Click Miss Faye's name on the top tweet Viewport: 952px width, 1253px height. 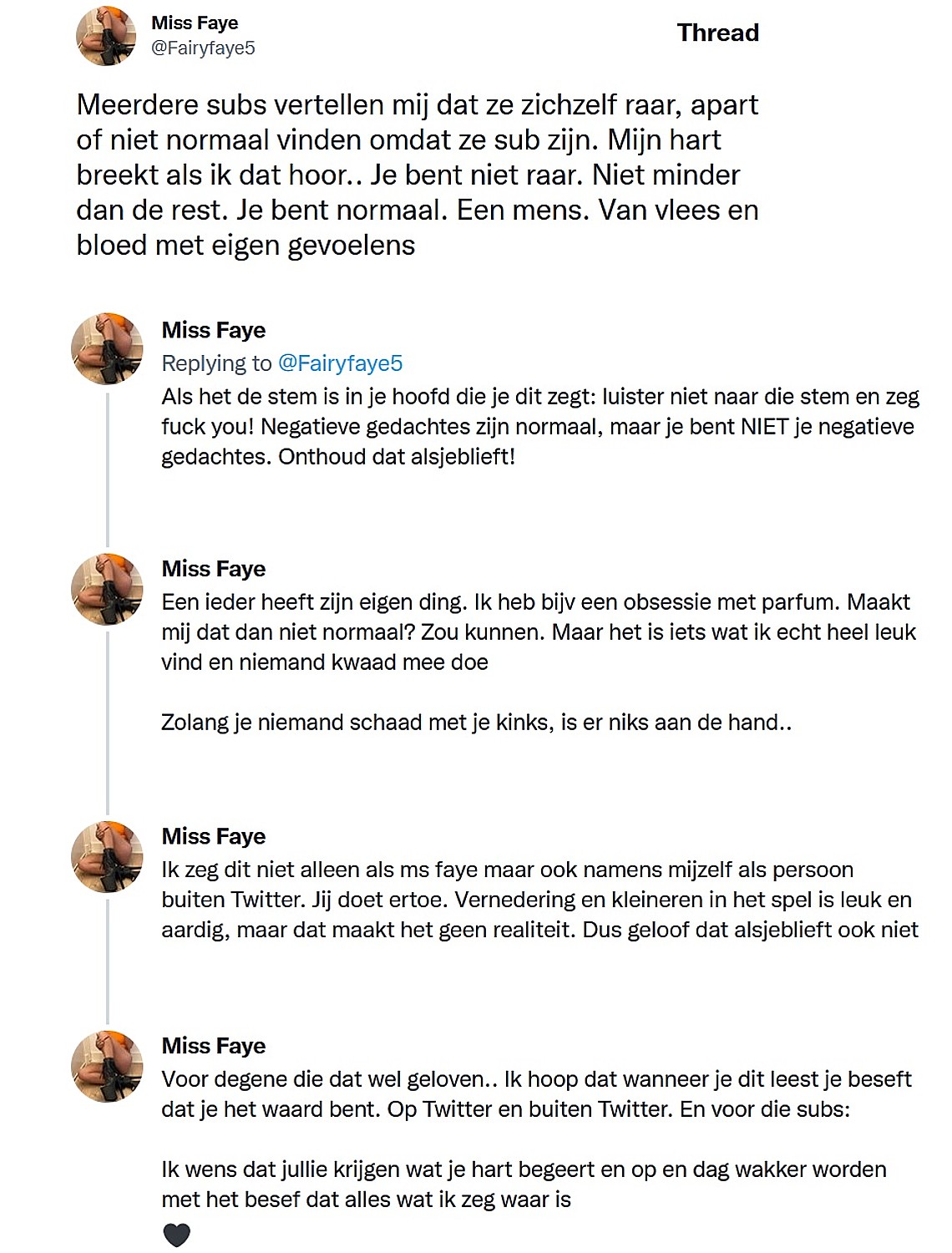194,25
